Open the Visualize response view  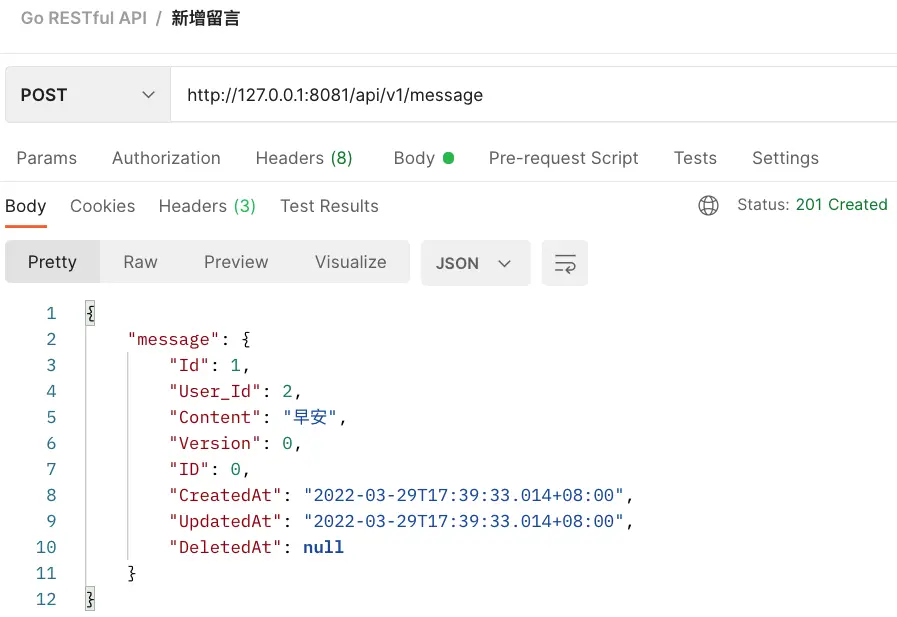[x=350, y=262]
